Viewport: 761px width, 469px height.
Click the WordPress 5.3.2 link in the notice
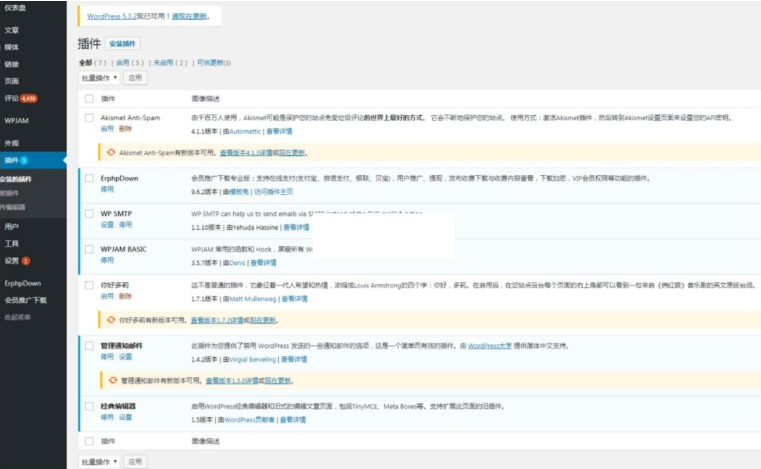112,16
